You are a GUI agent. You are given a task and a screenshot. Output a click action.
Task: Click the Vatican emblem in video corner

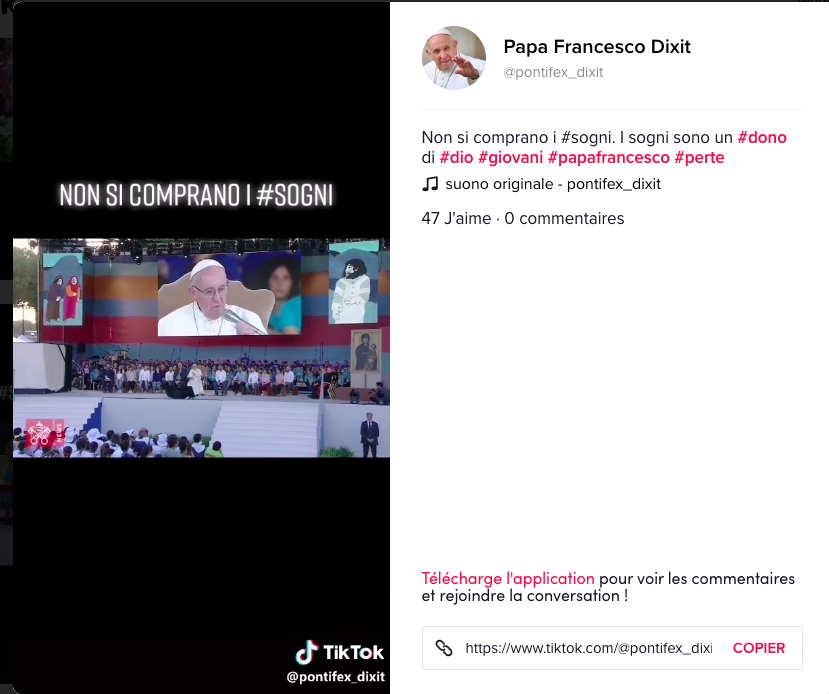tap(40, 433)
